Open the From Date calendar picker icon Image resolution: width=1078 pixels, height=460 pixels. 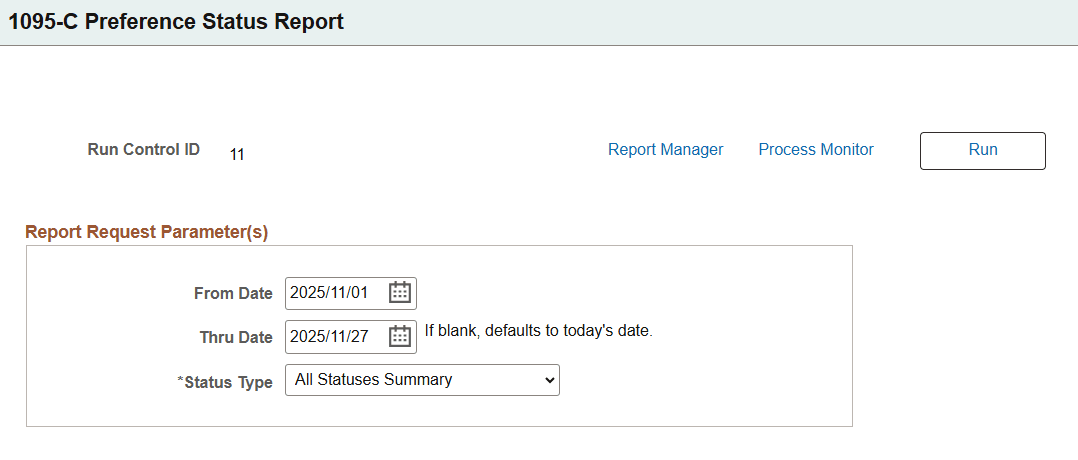399,293
